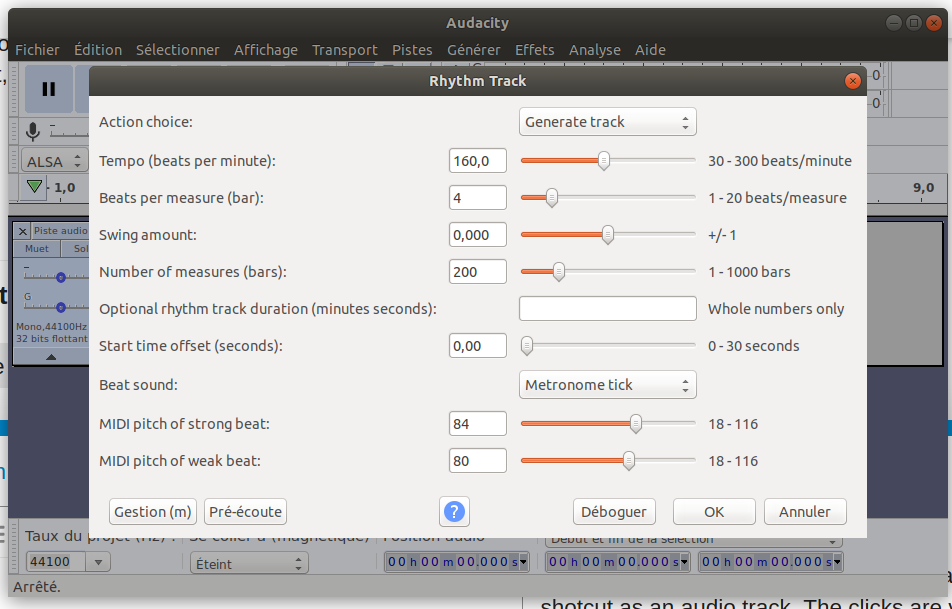The image size is (952, 609).
Task: Open the Aide menu
Action: tap(650, 50)
